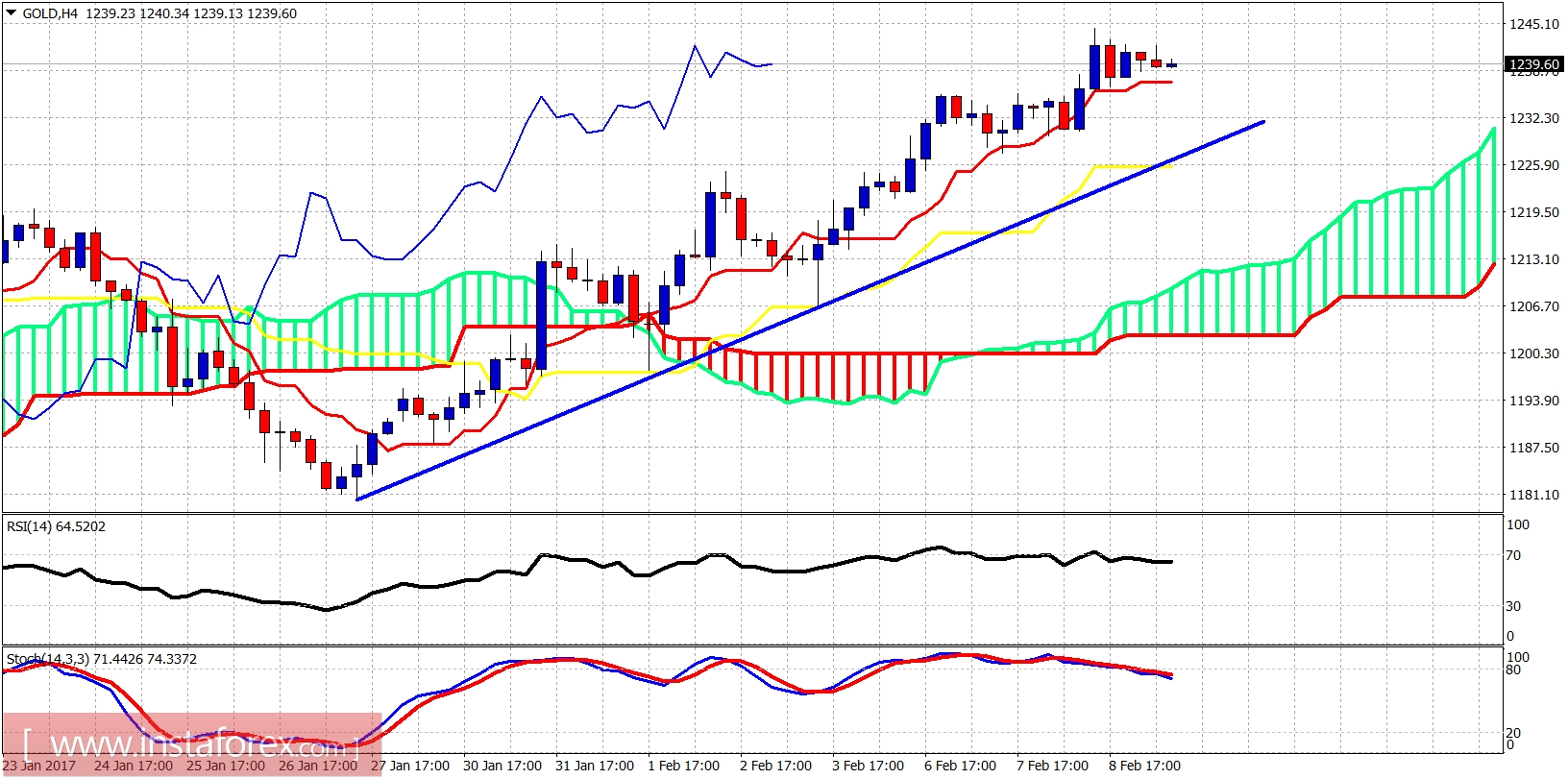Click the 1219.50 price axis value
Viewport: 1568px width, 779px height.
click(1534, 212)
